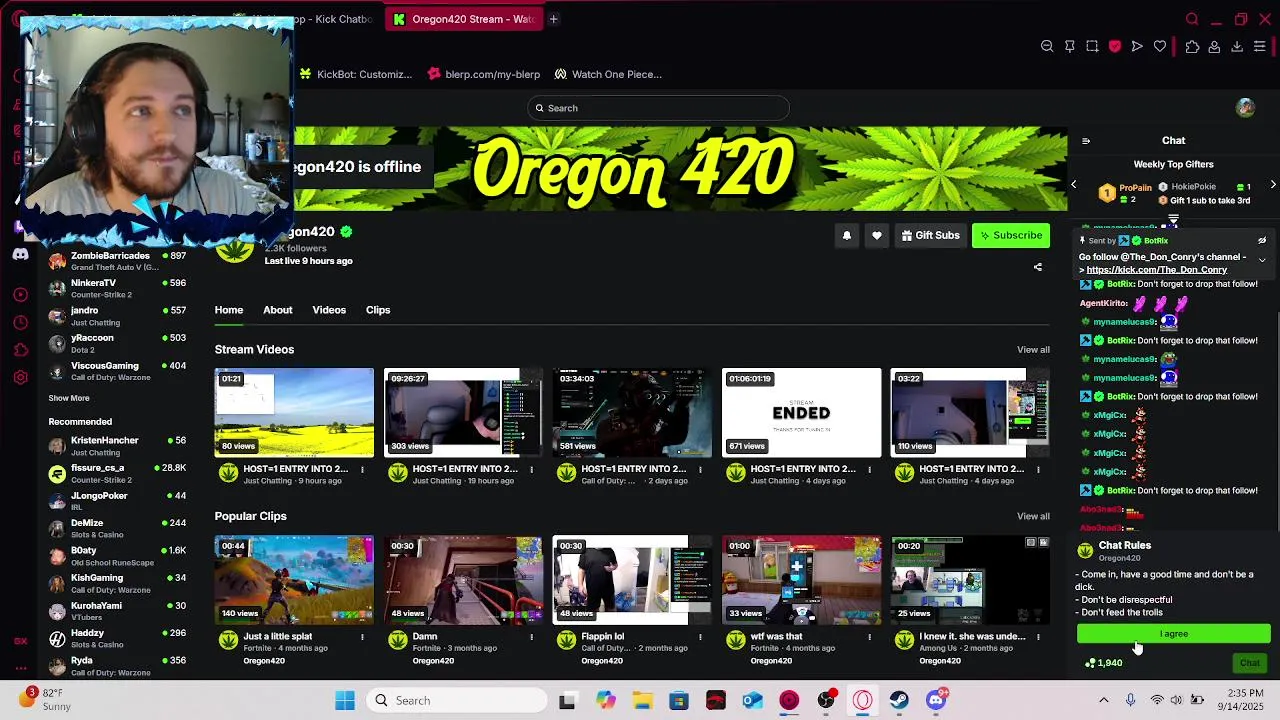Collapse the Weekly Top Gifters section
Screen dimensions: 1280x720
click(1173, 217)
